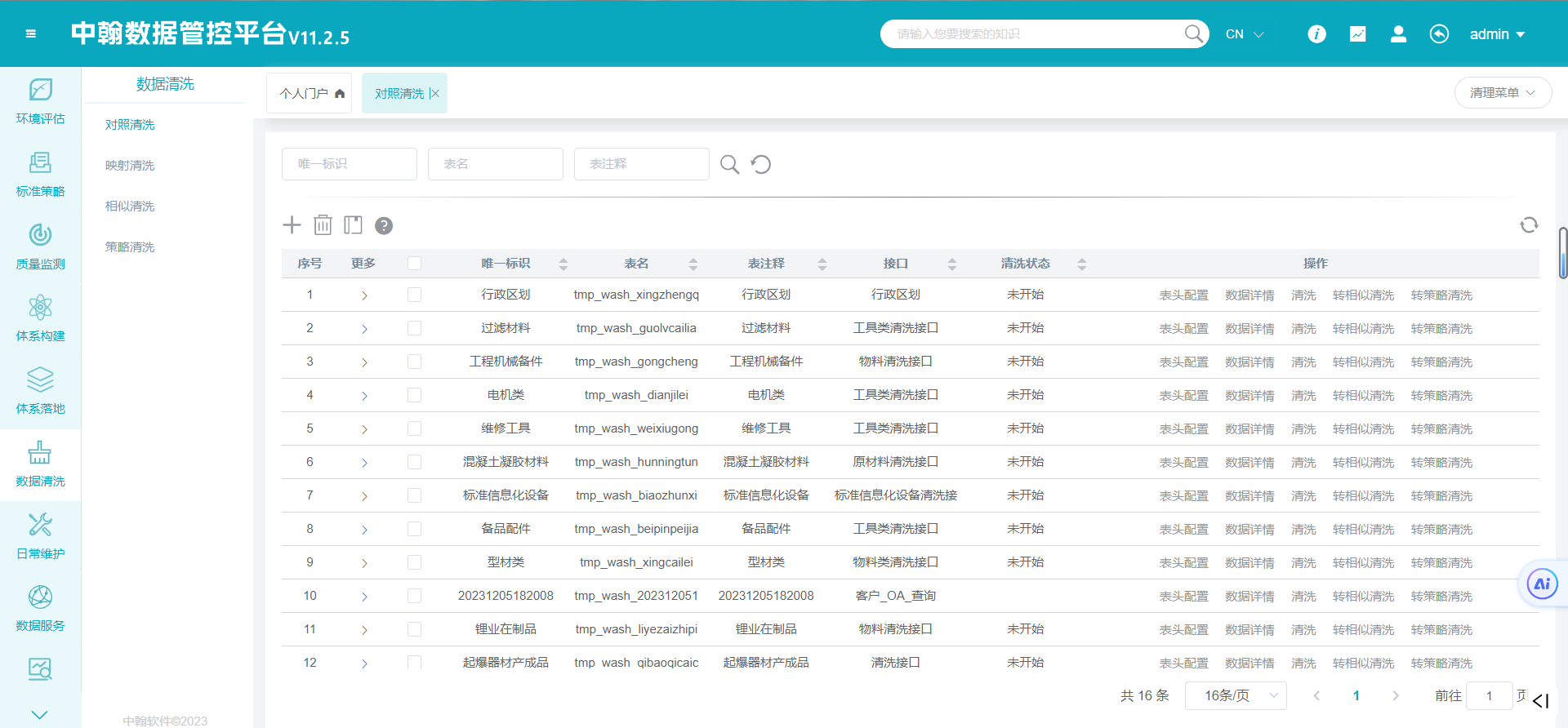
Task: Select 相似清洗 in left submenu
Action: point(130,206)
